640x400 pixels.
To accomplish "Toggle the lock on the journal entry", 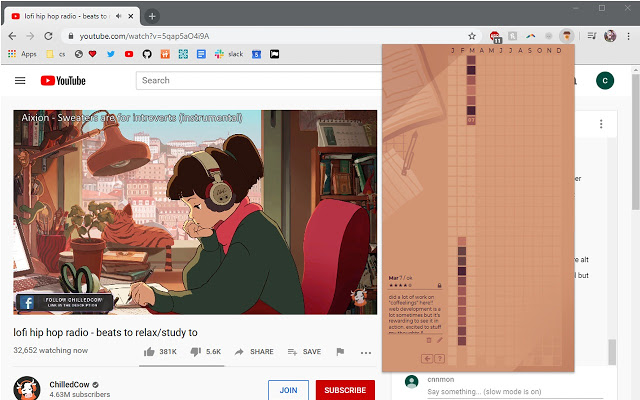I will [440, 285].
